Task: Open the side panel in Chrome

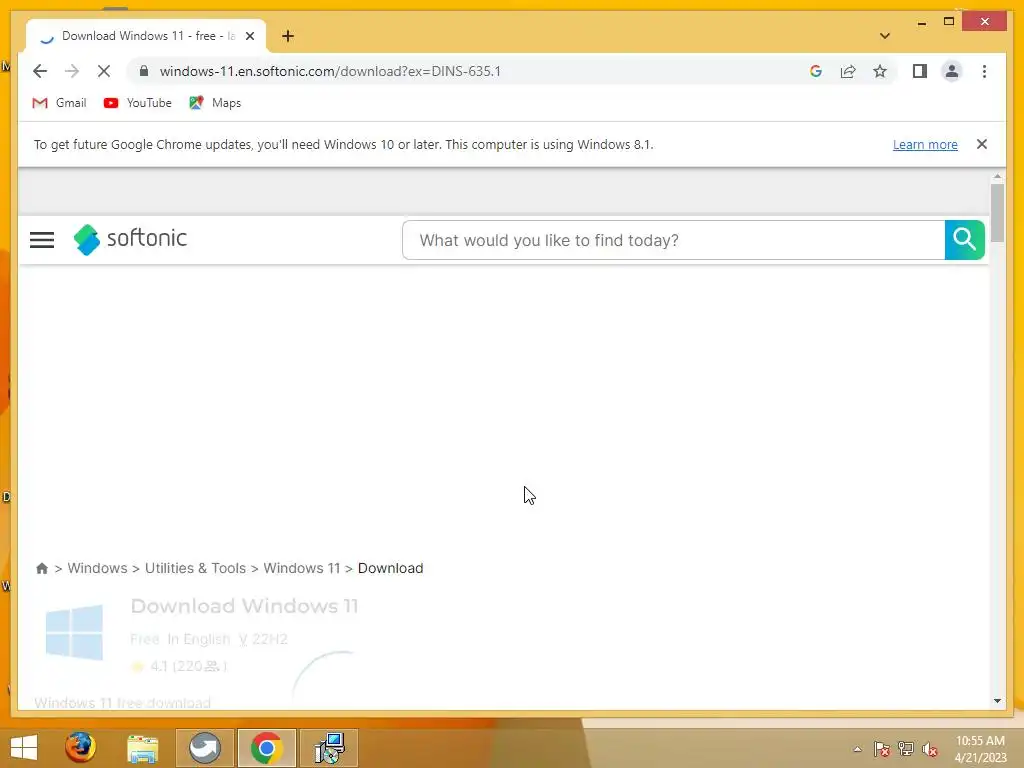Action: (x=920, y=71)
